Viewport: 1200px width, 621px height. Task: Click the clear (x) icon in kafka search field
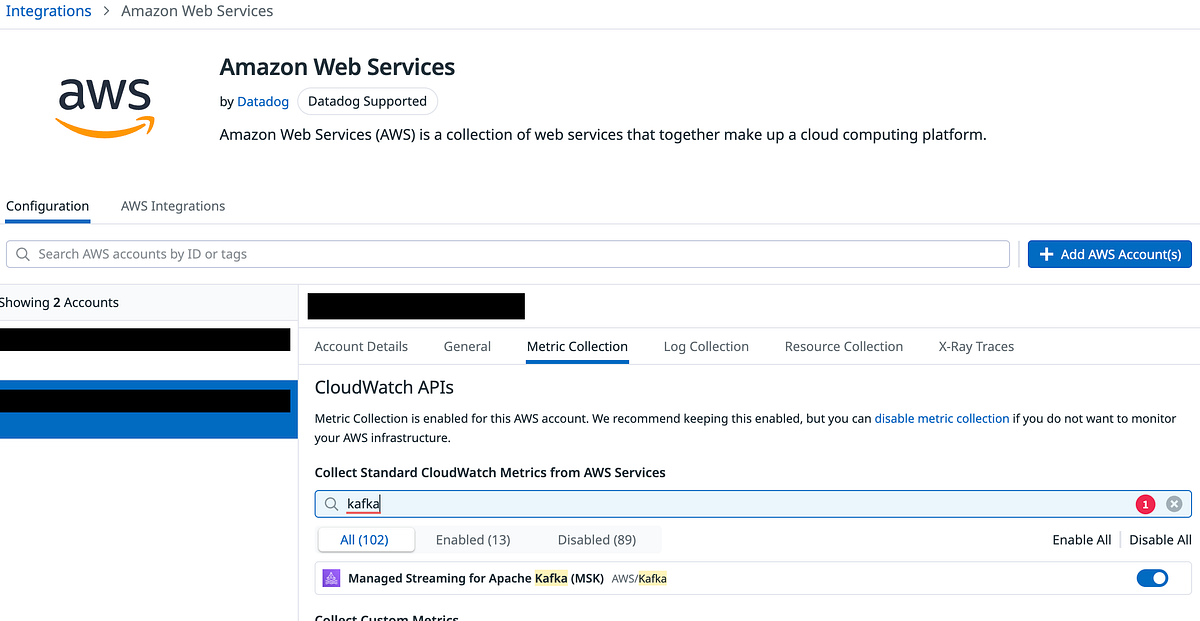[x=1174, y=504]
